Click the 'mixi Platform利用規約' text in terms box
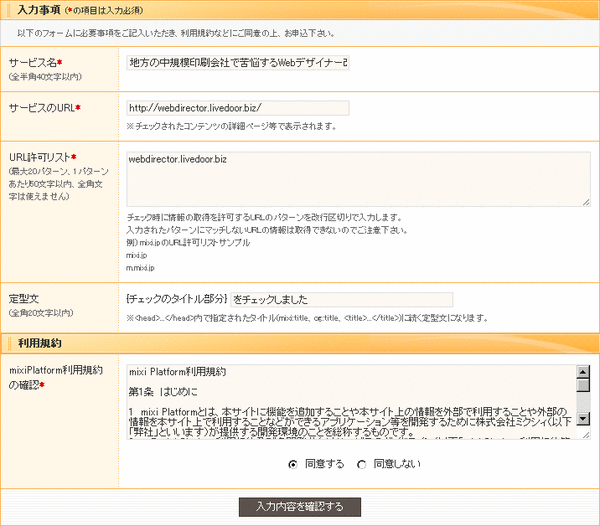The height and width of the screenshot is (526, 600). (178, 372)
